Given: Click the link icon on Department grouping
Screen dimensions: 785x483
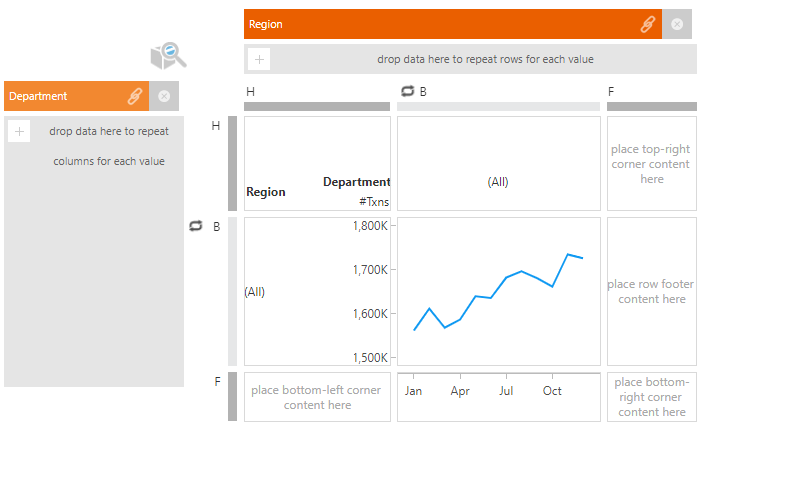Looking at the screenshot, I should [135, 96].
